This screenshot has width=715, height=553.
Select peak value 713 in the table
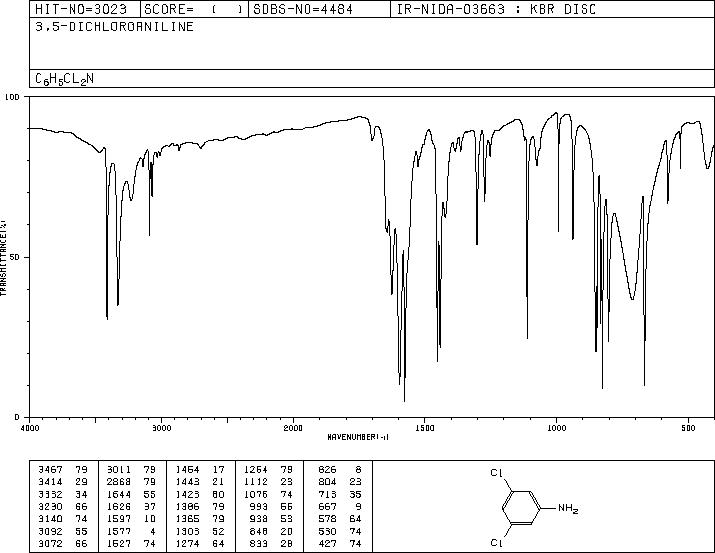tap(327, 494)
